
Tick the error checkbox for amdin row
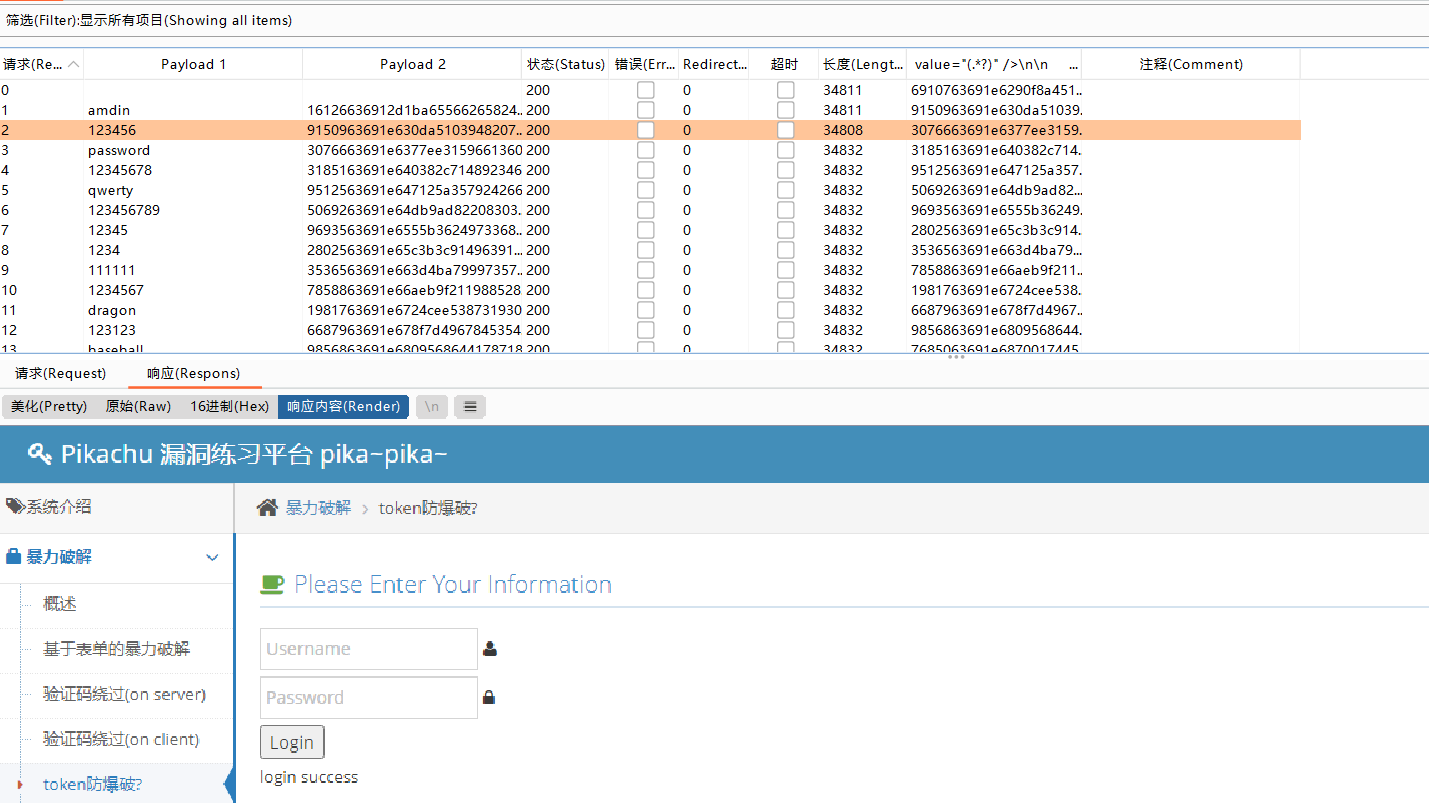pyautogui.click(x=646, y=110)
